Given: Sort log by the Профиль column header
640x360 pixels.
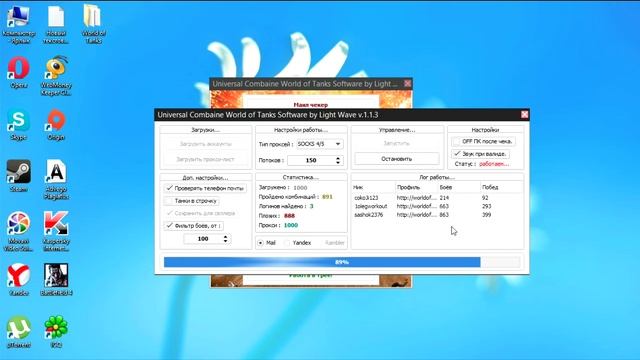Looking at the screenshot, I should point(416,187).
